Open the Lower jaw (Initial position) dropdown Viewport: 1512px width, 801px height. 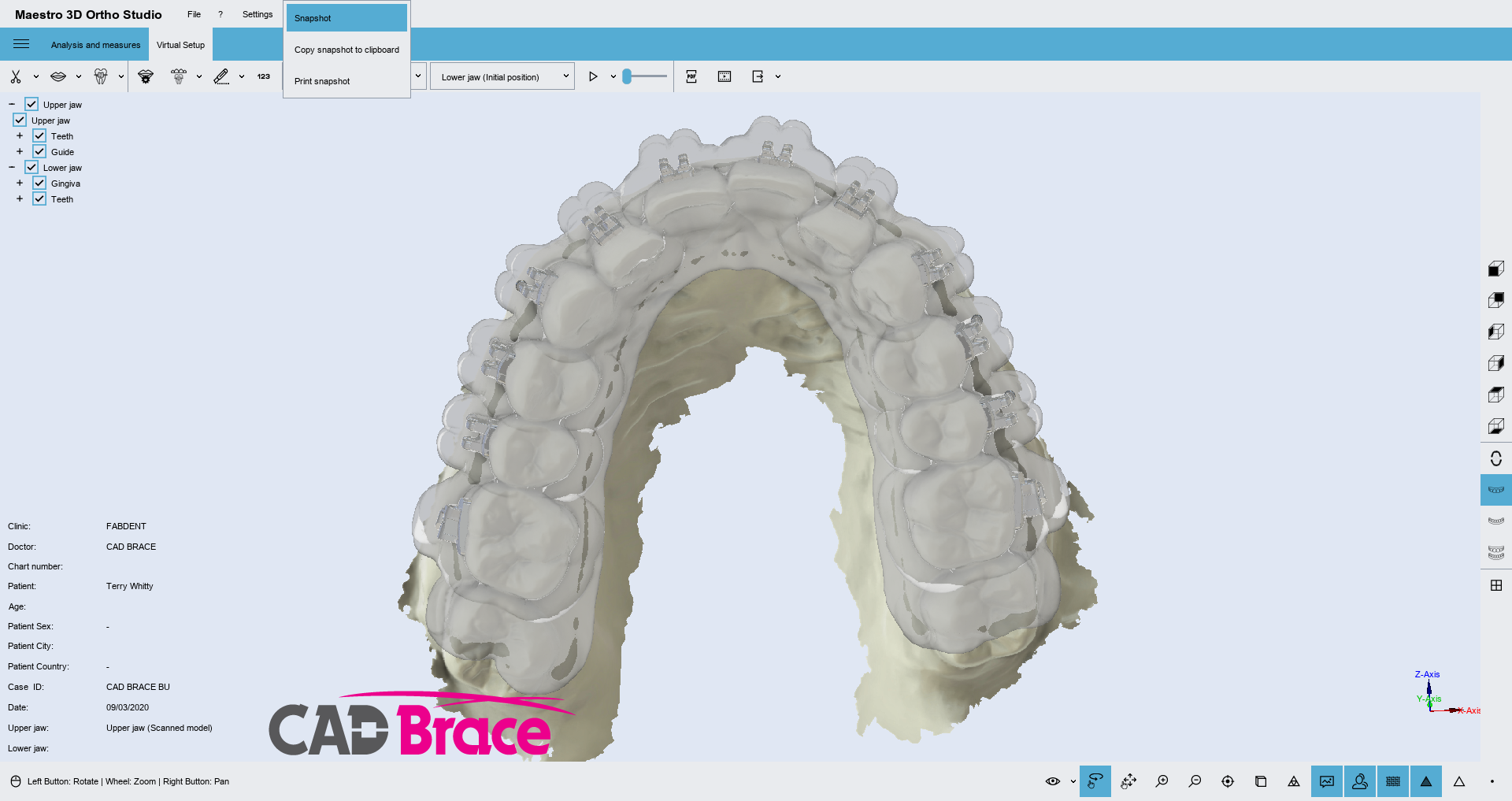pyautogui.click(x=502, y=76)
